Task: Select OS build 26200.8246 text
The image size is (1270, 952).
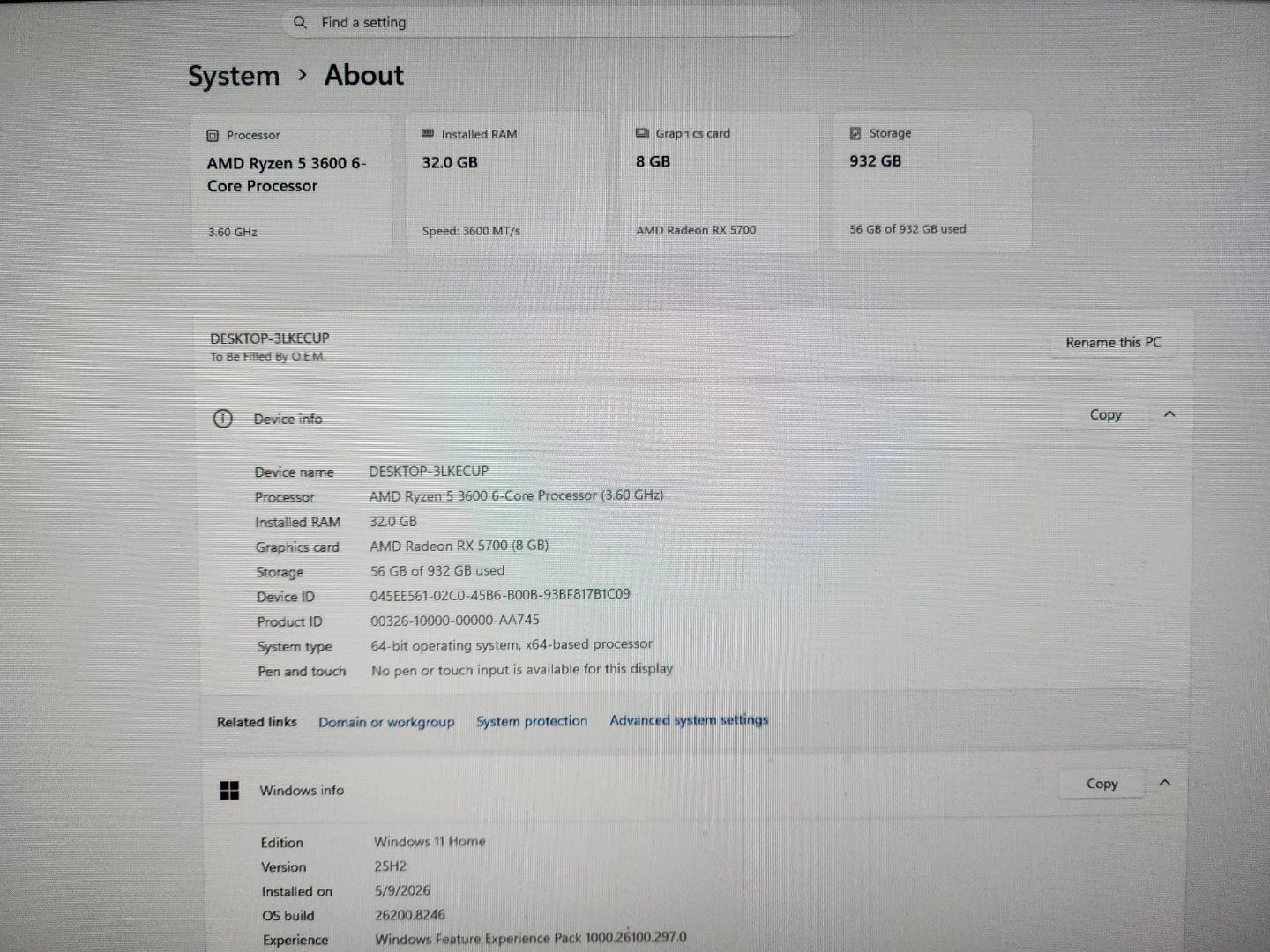Action: [x=410, y=915]
